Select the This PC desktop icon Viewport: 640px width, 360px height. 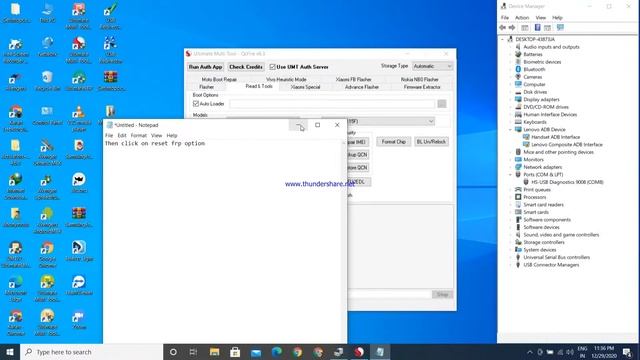[48, 13]
